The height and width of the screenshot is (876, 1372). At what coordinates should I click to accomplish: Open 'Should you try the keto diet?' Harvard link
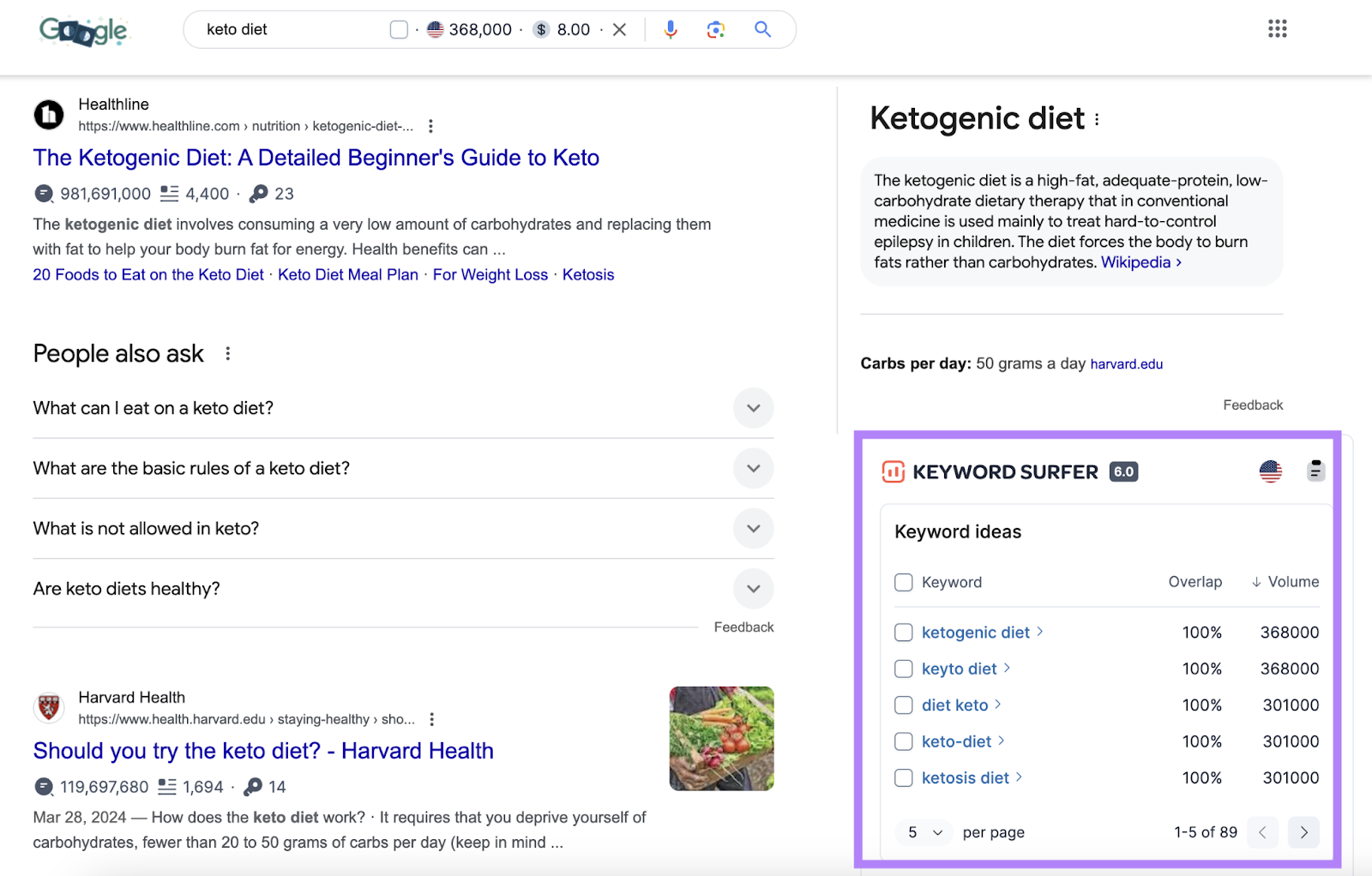pyautogui.click(x=263, y=751)
